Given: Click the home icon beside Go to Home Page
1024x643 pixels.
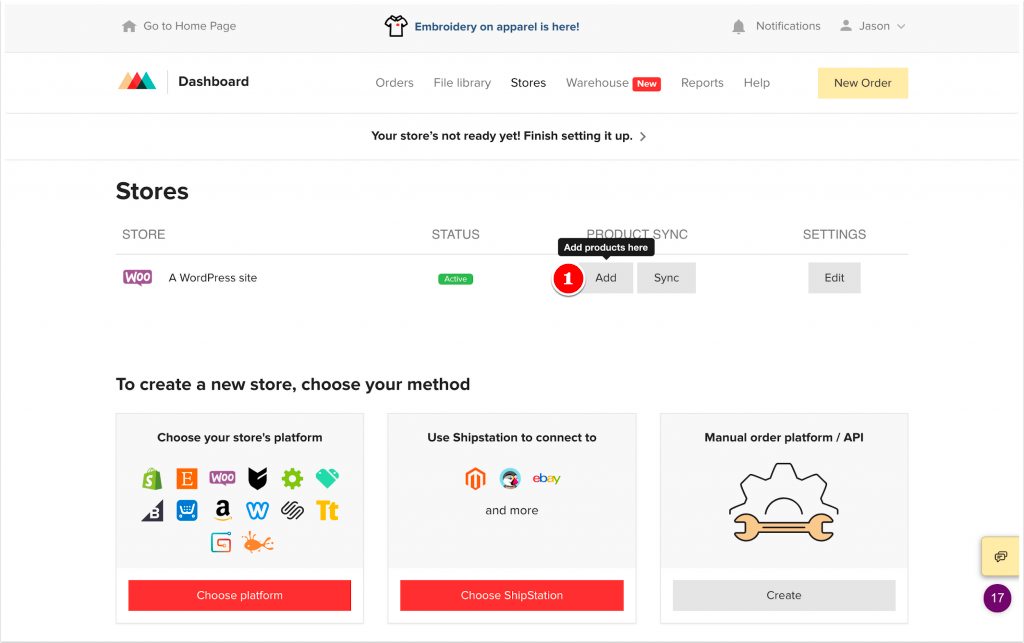Looking at the screenshot, I should (129, 26).
